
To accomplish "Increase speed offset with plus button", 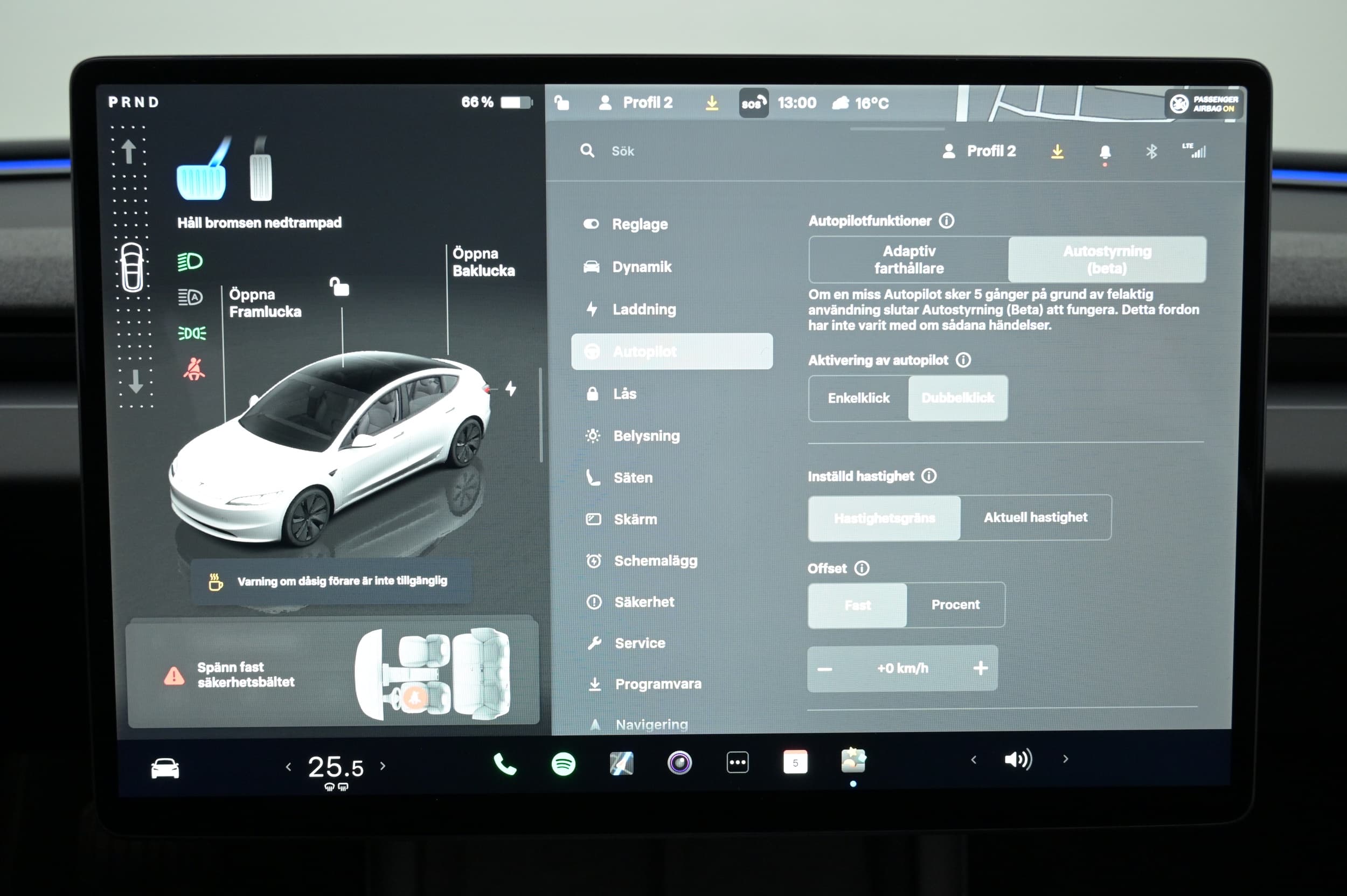I will (x=980, y=668).
